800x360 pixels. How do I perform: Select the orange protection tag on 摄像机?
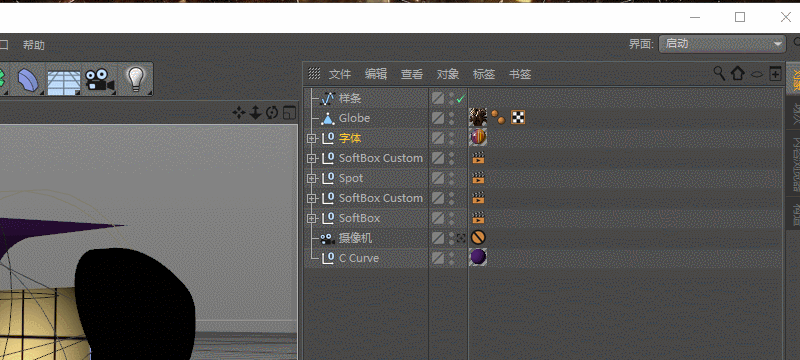[478, 238]
